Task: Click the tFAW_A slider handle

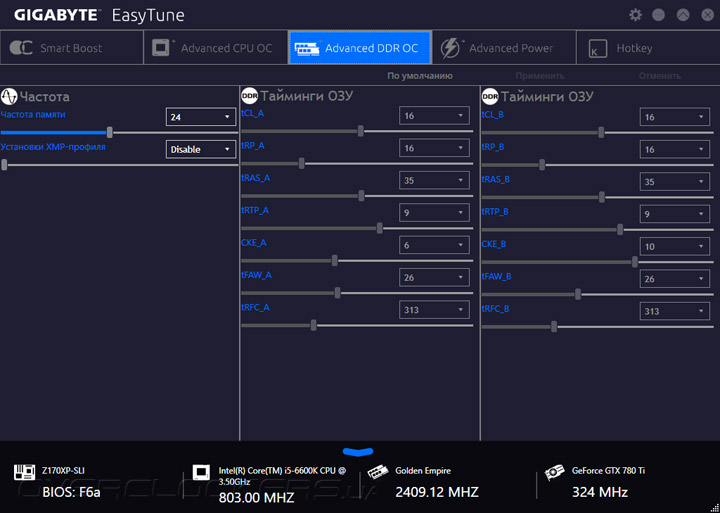Action: pyautogui.click(x=338, y=293)
